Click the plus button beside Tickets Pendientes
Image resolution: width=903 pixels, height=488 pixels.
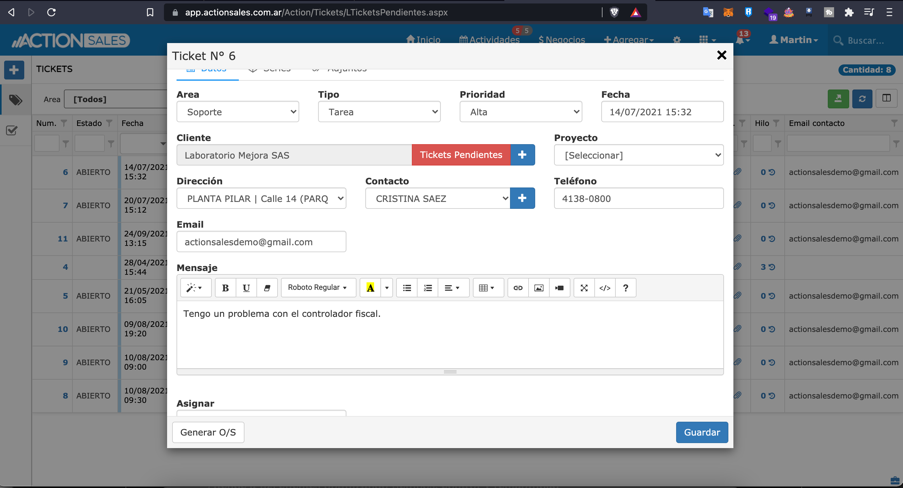(x=523, y=155)
